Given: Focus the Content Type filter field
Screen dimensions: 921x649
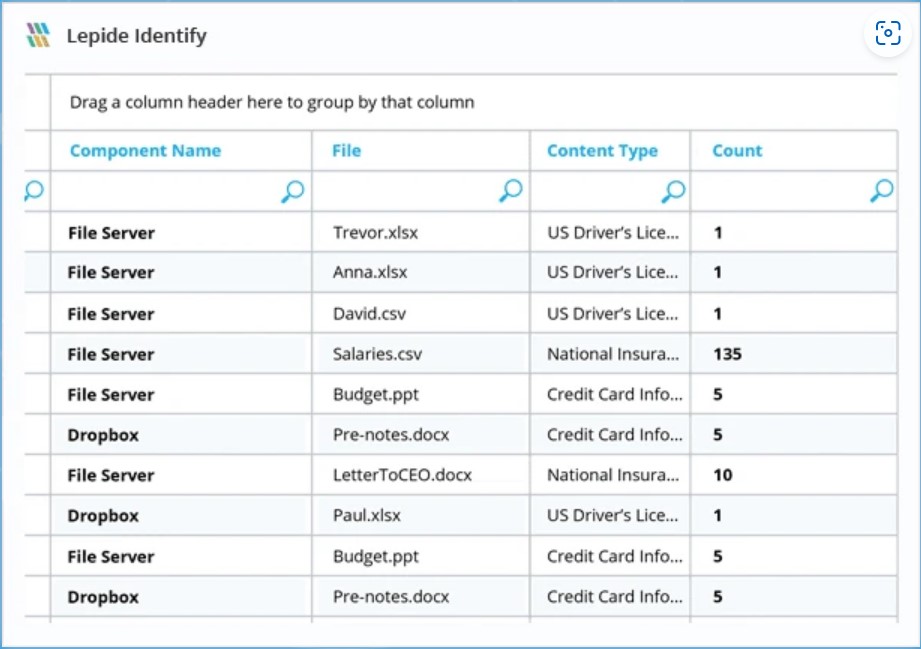Looking at the screenshot, I should 610,191.
